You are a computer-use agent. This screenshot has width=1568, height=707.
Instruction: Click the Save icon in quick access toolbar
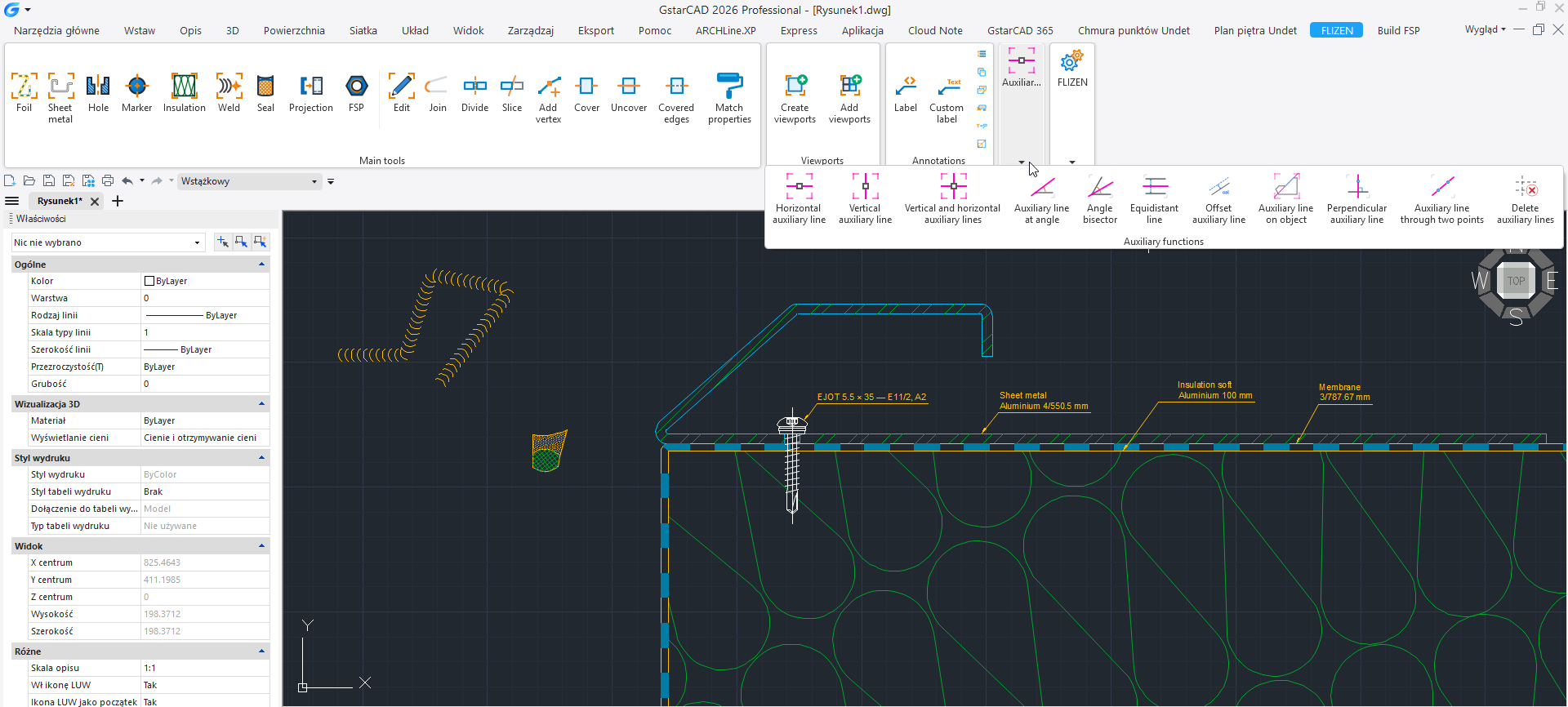click(x=49, y=180)
